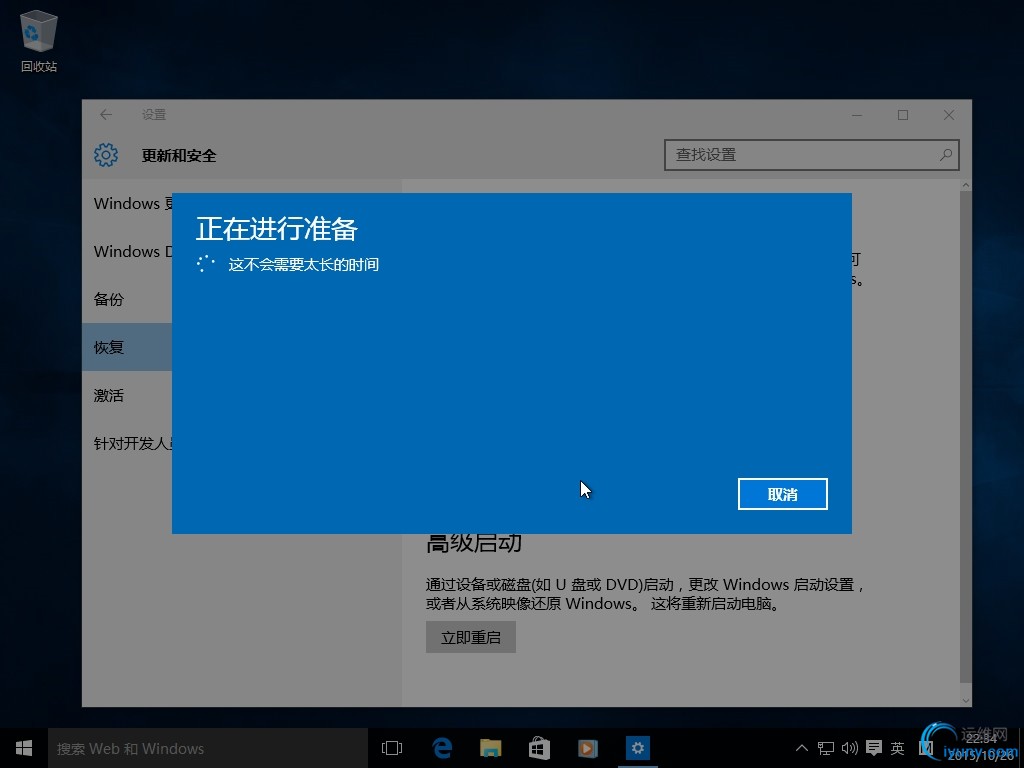
Task: Open the Windows Store taskbar icon
Action: click(x=539, y=748)
